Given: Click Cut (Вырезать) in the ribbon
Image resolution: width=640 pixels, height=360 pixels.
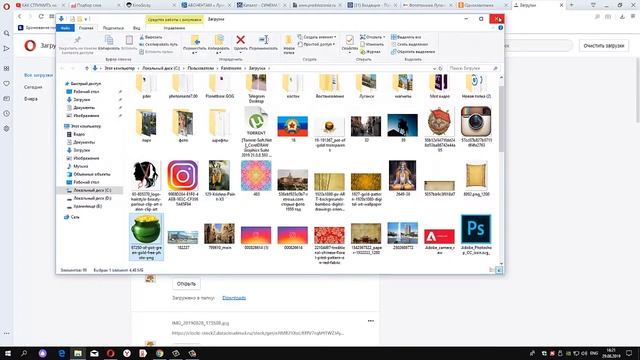Looking at the screenshot, I should (x=151, y=37).
